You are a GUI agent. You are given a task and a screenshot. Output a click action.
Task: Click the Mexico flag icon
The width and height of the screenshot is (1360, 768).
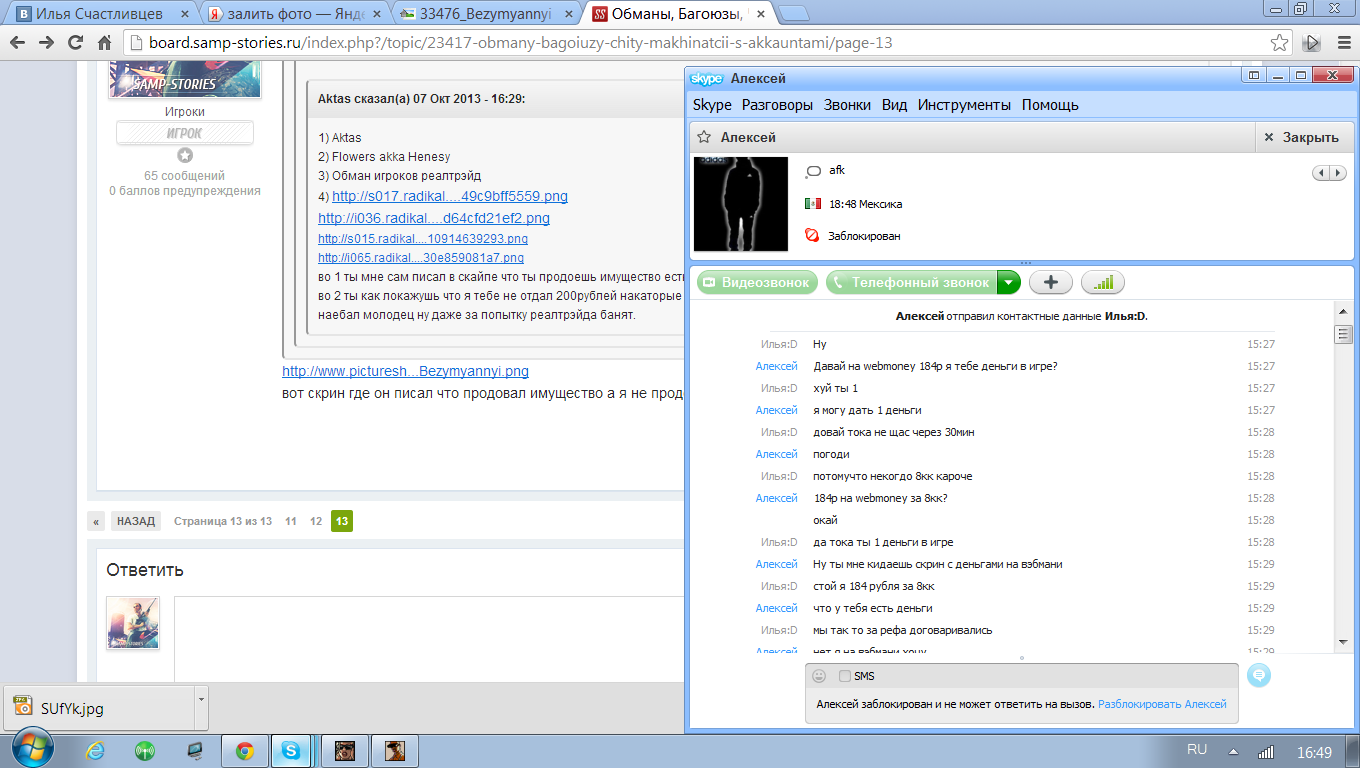click(x=812, y=203)
